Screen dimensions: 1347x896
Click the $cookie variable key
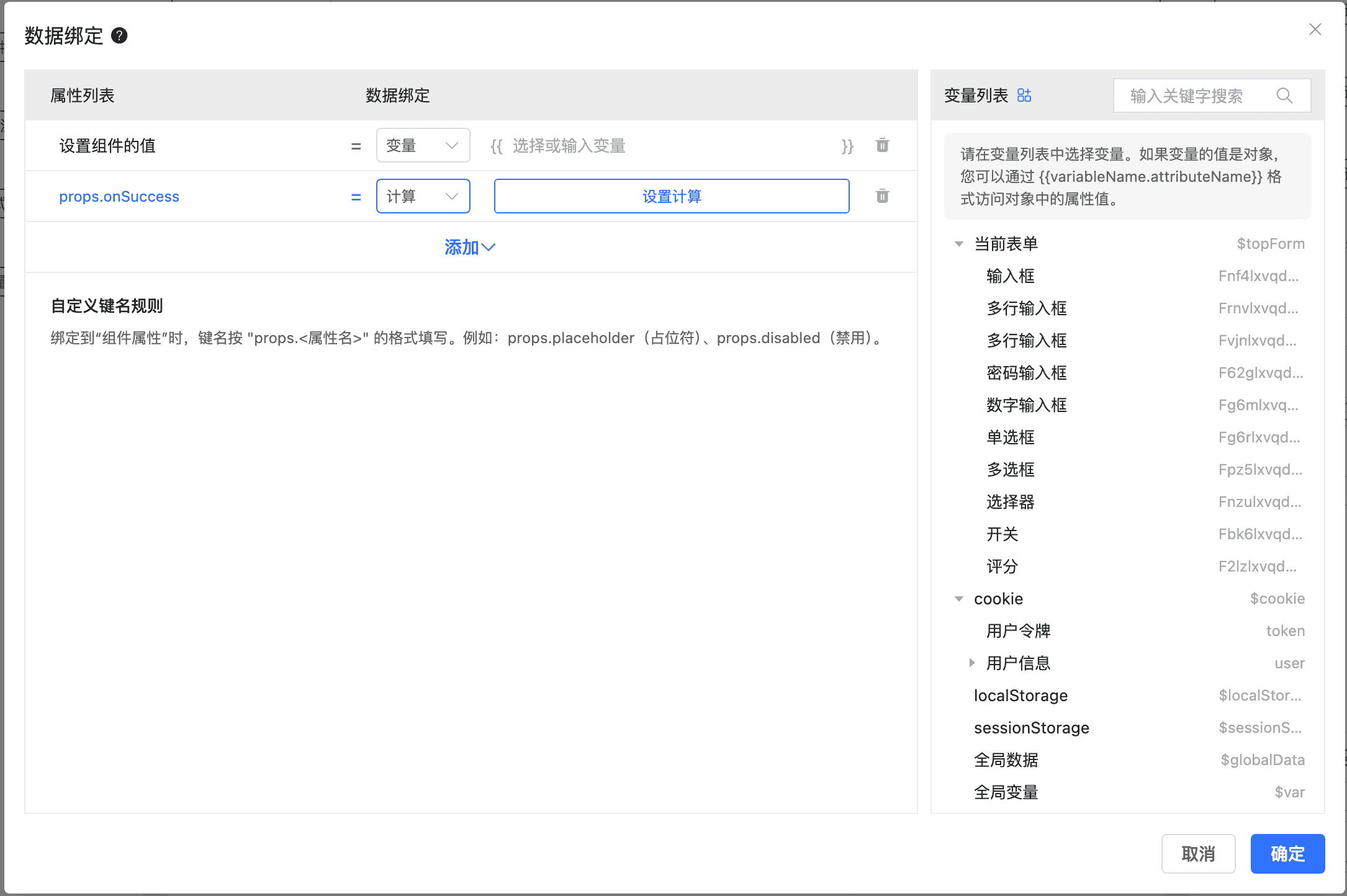point(1277,599)
